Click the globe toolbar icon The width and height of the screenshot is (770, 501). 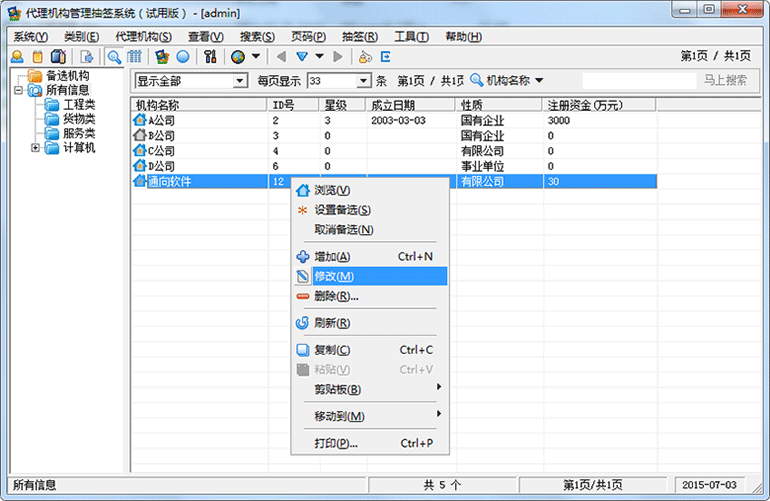tap(238, 57)
